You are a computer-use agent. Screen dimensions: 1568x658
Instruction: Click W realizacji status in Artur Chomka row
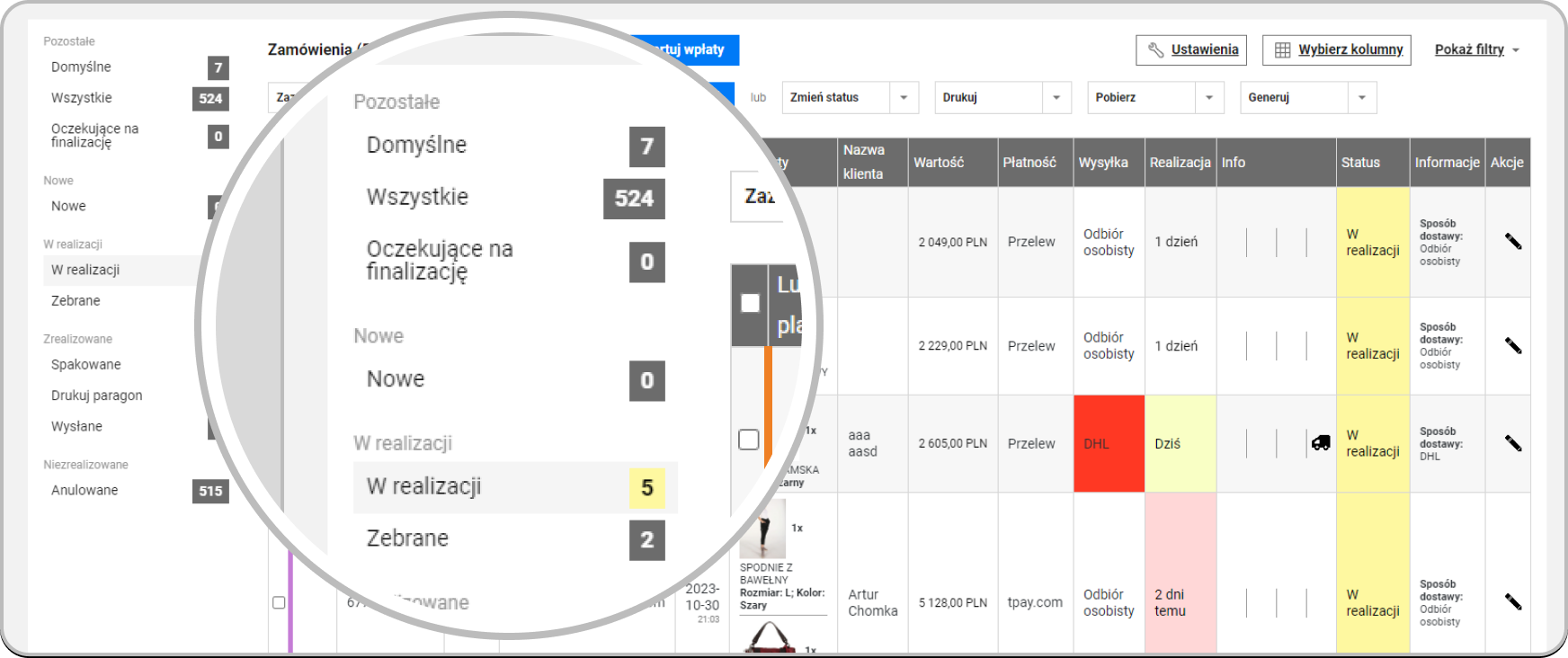point(1373,602)
